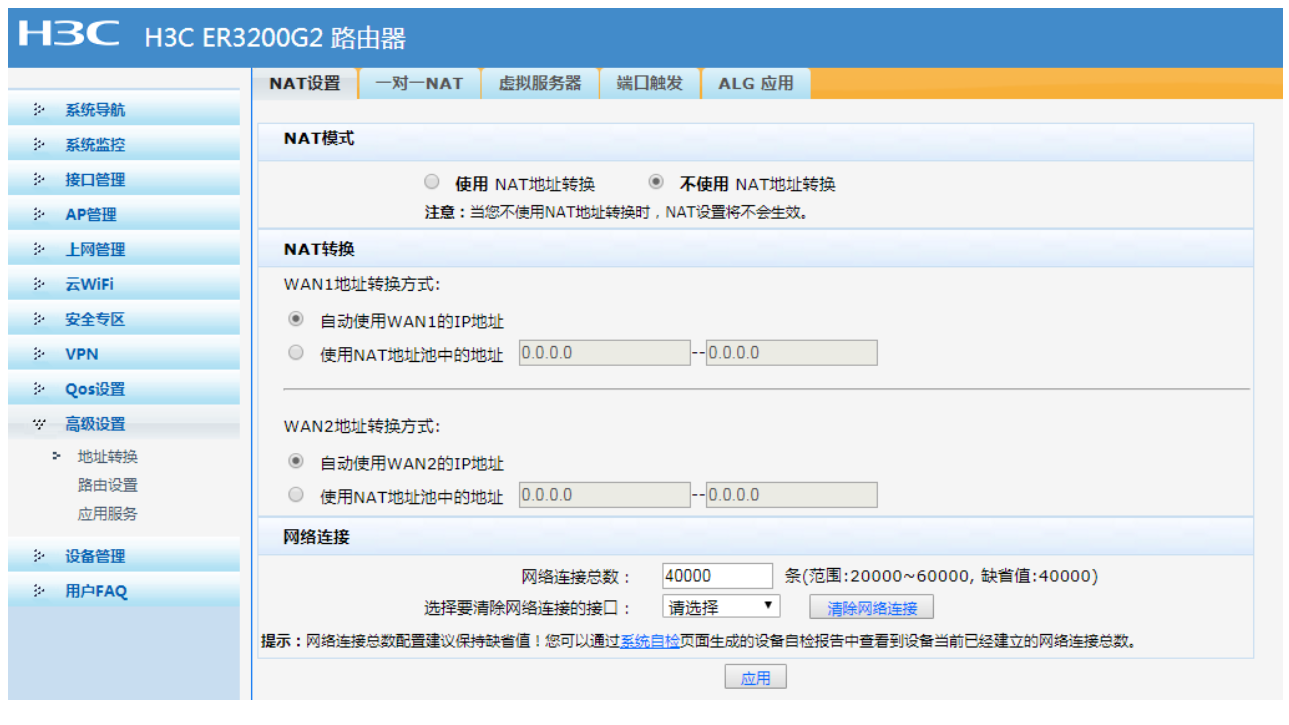
Task: Click WAN2 NAT pool end address field
Action: (792, 495)
